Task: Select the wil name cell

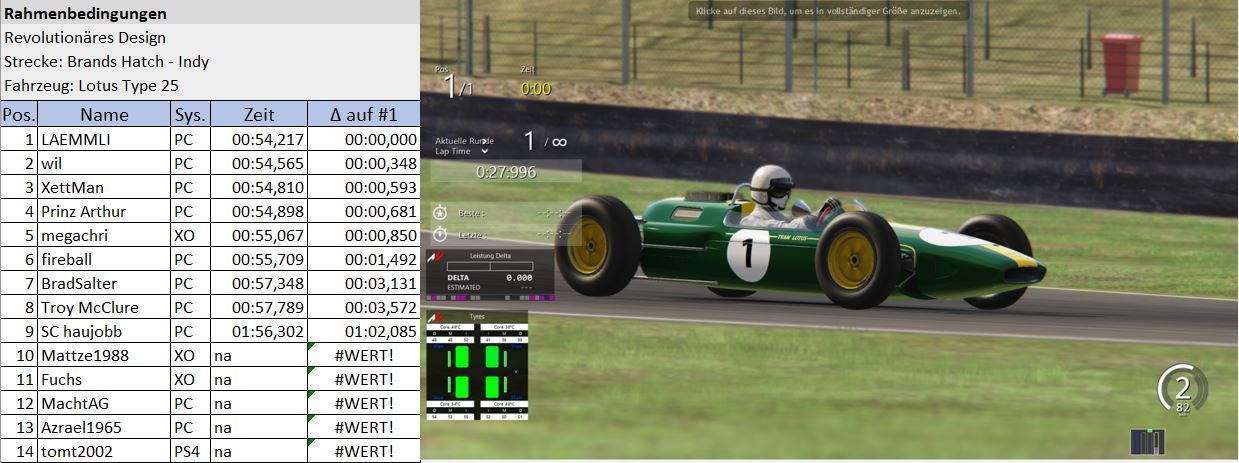Action: pyautogui.click(x=104, y=163)
